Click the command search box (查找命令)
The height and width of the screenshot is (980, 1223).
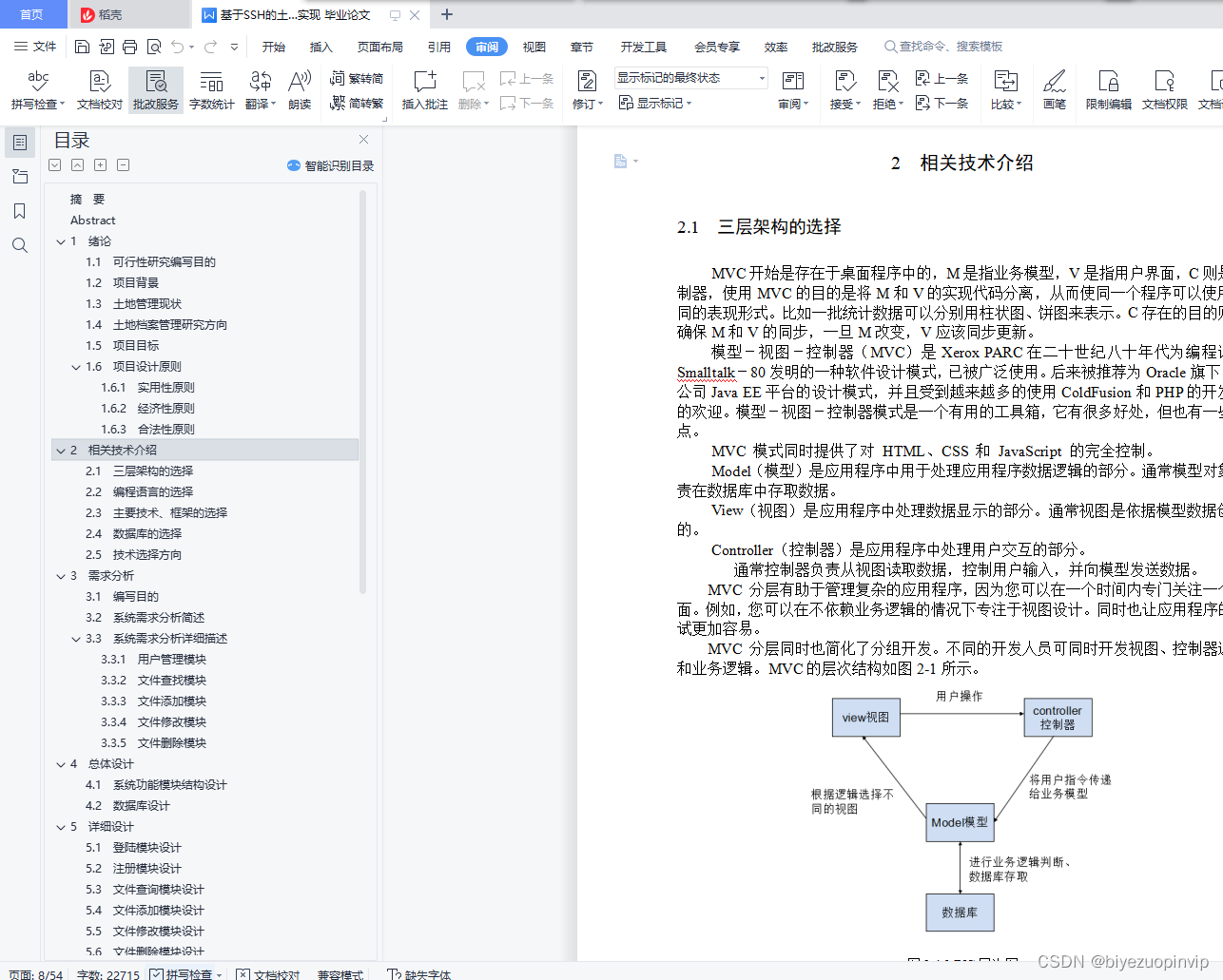click(x=943, y=47)
